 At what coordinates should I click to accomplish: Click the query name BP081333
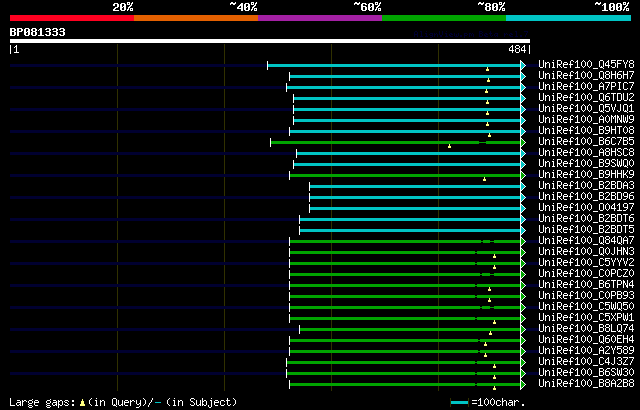point(38,32)
